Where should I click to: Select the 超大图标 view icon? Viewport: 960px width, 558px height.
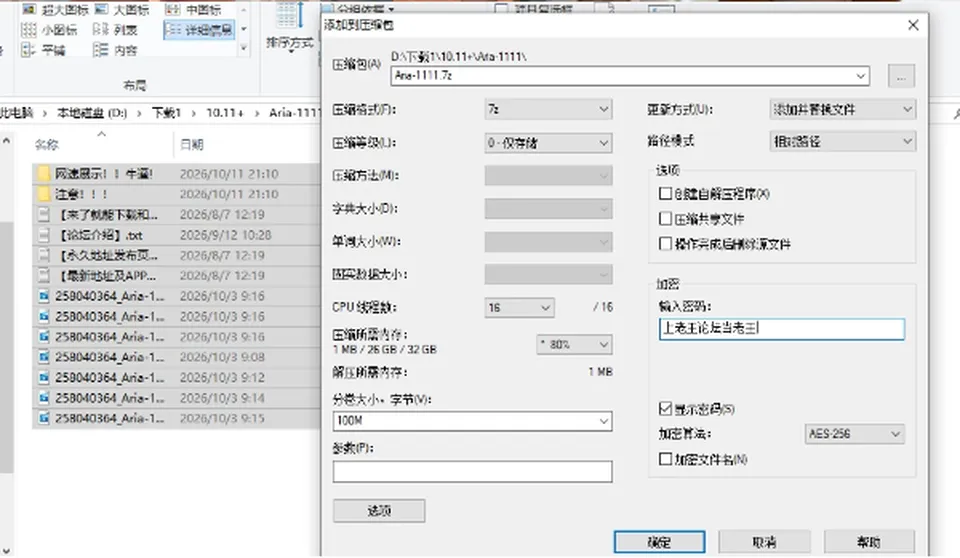[29, 9]
